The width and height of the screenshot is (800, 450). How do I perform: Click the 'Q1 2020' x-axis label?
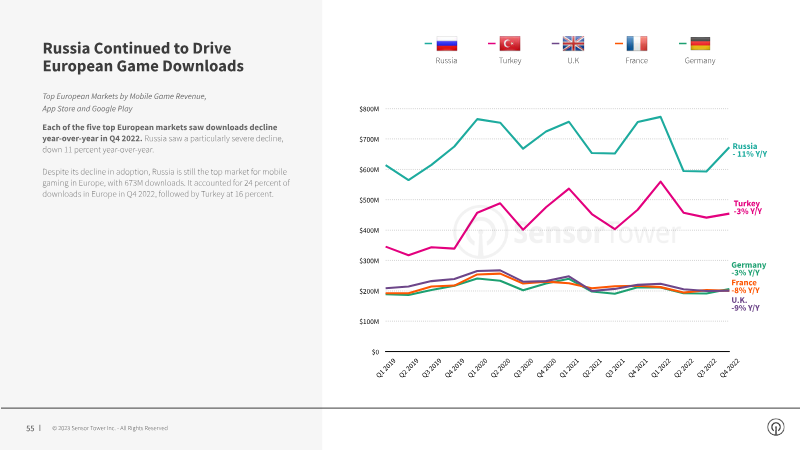pyautogui.click(x=478, y=368)
